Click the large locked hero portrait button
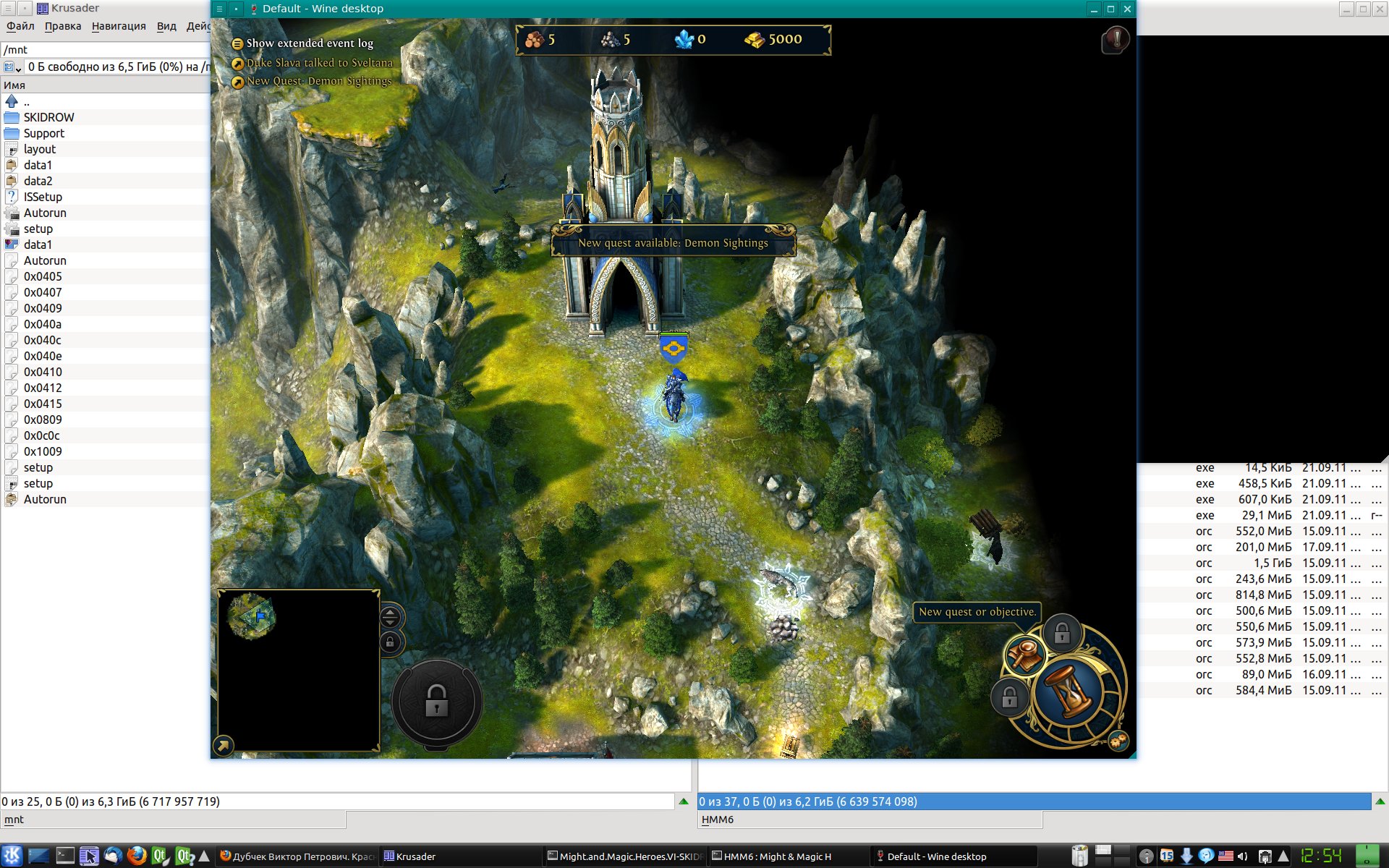This screenshot has height=868, width=1389. (436, 702)
